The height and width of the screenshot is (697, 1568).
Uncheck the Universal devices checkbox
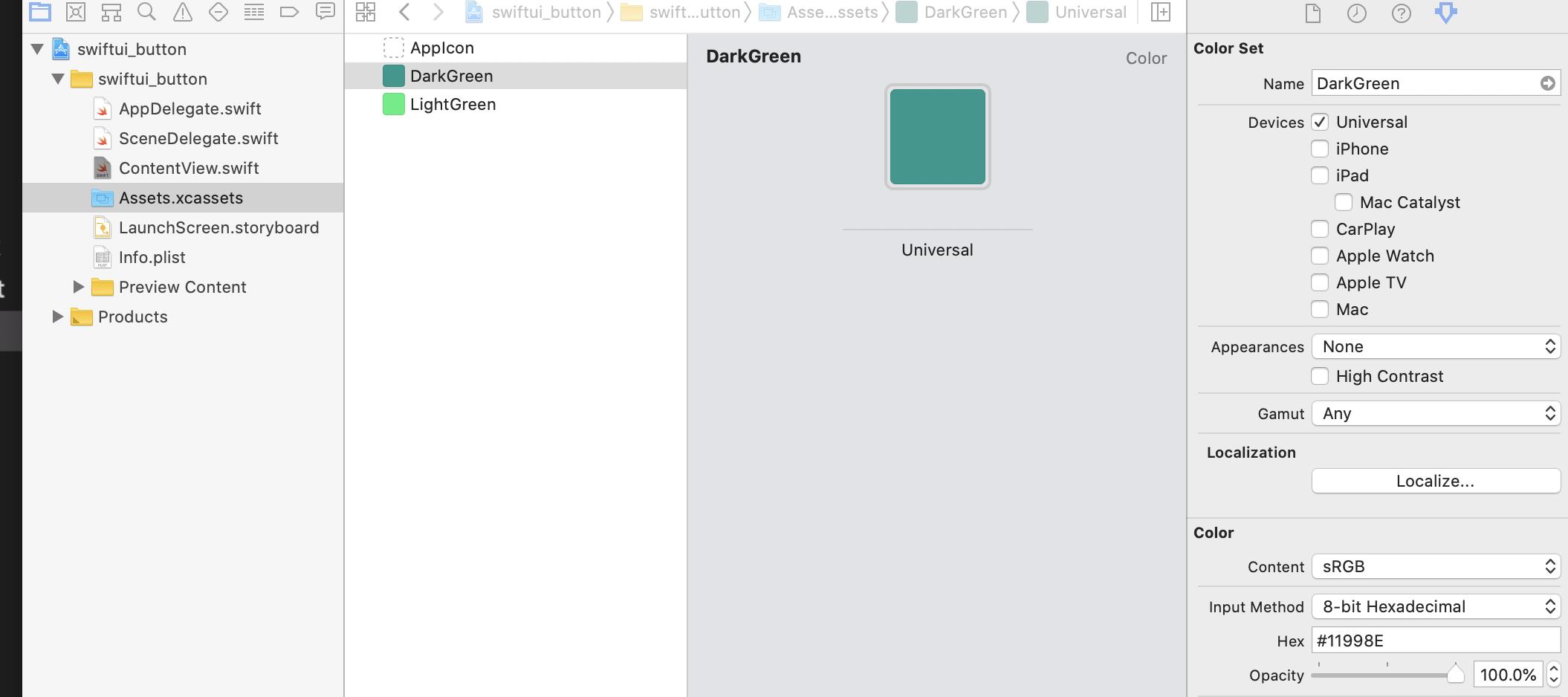pos(1320,122)
